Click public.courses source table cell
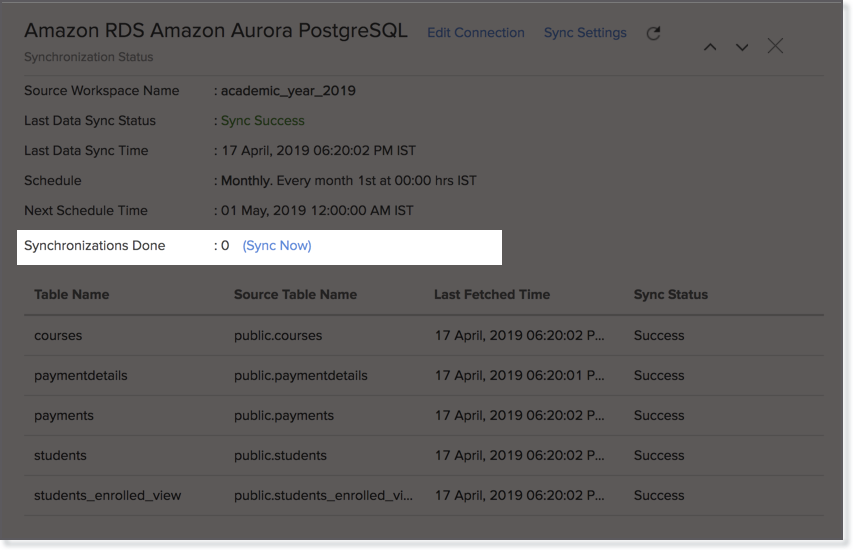 tap(278, 335)
